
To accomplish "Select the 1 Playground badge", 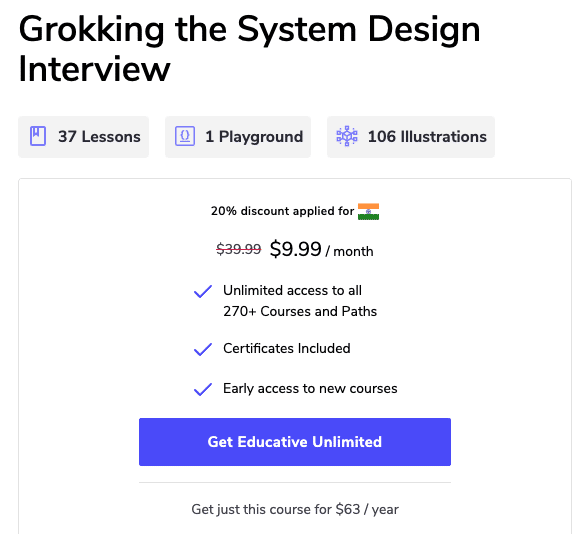I will point(238,137).
